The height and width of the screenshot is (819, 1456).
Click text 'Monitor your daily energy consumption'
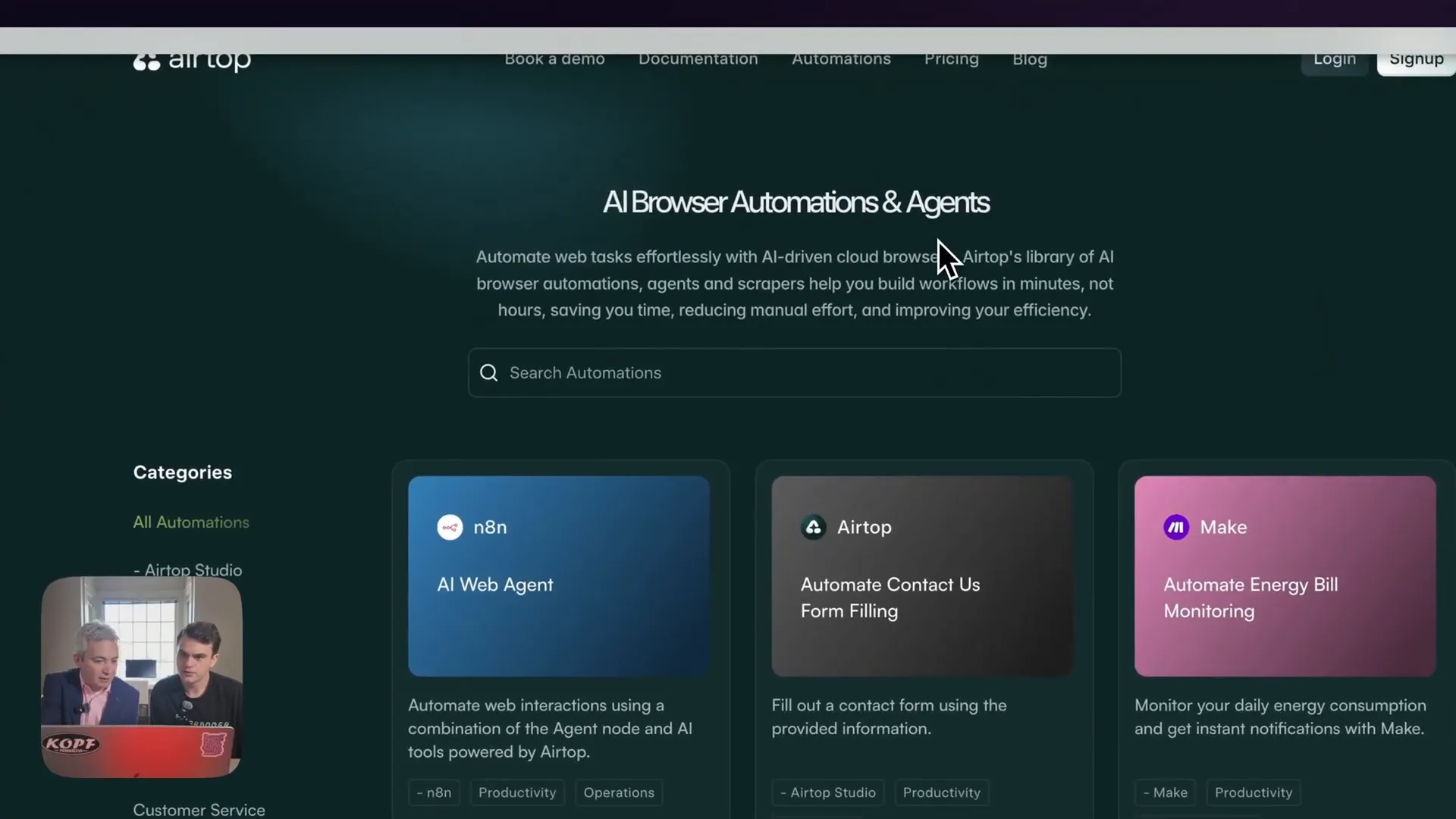pyautogui.click(x=1280, y=705)
